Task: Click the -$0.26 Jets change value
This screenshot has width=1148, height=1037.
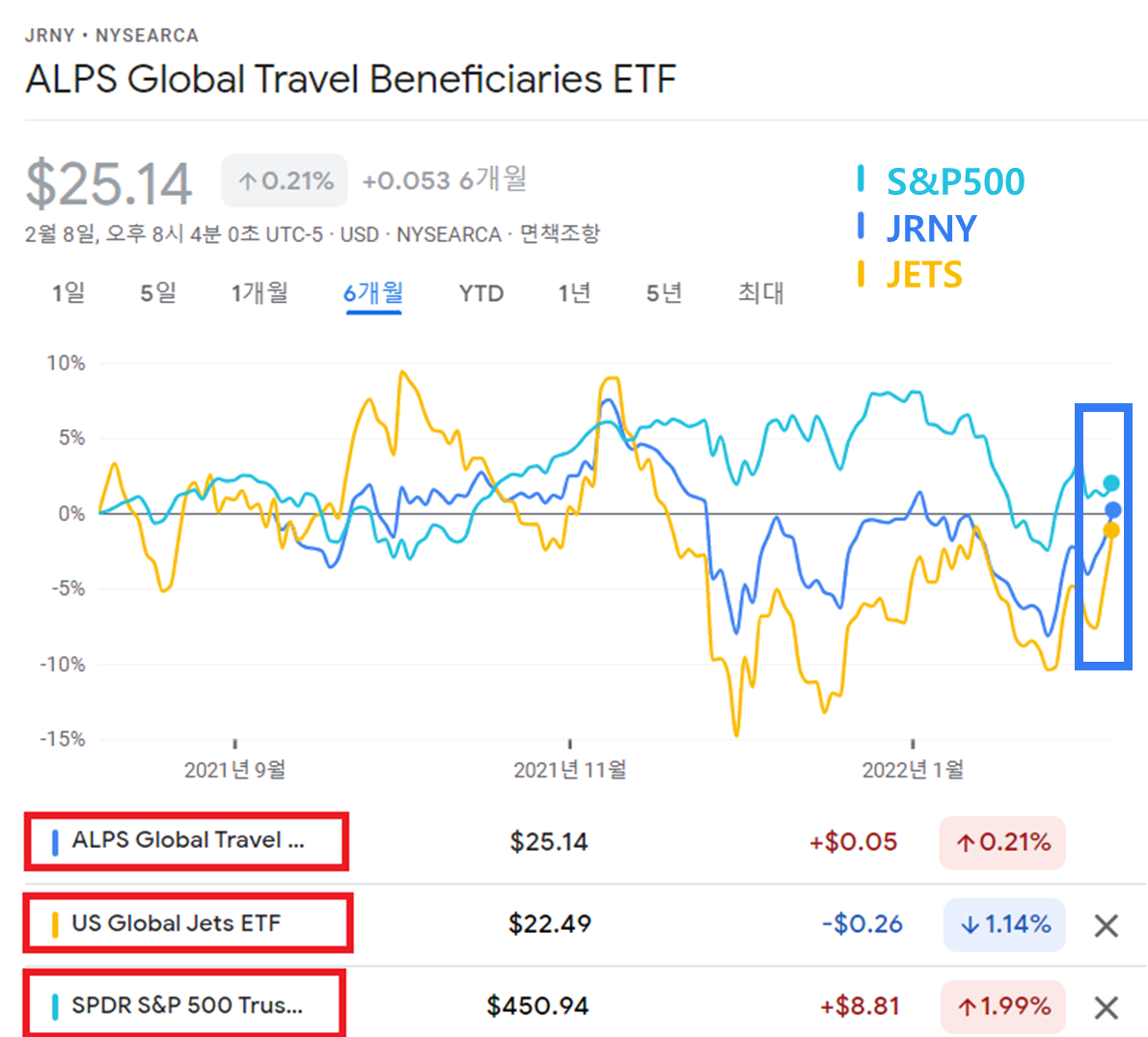Action: point(861,923)
